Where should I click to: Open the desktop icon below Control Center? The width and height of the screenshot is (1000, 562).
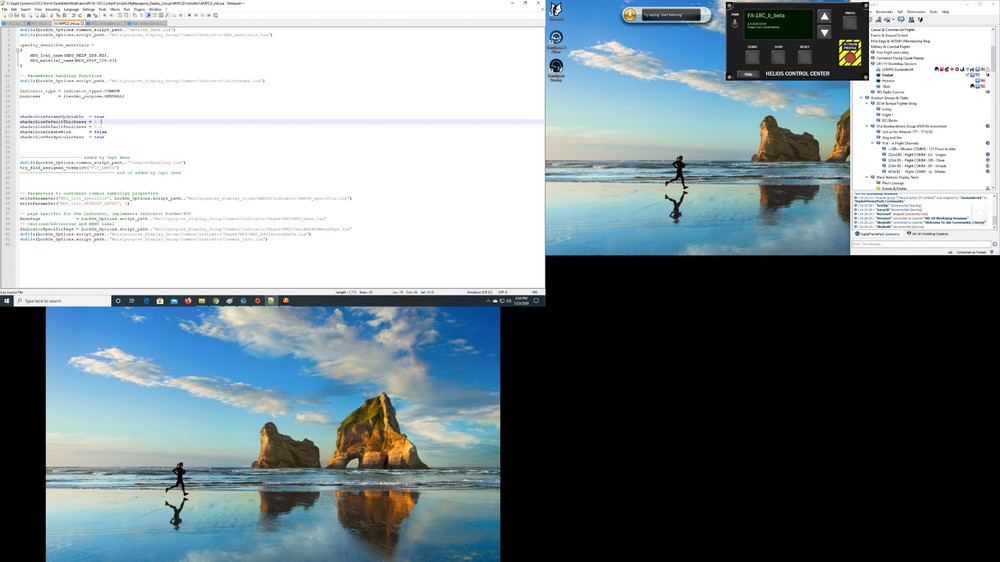pos(556,41)
